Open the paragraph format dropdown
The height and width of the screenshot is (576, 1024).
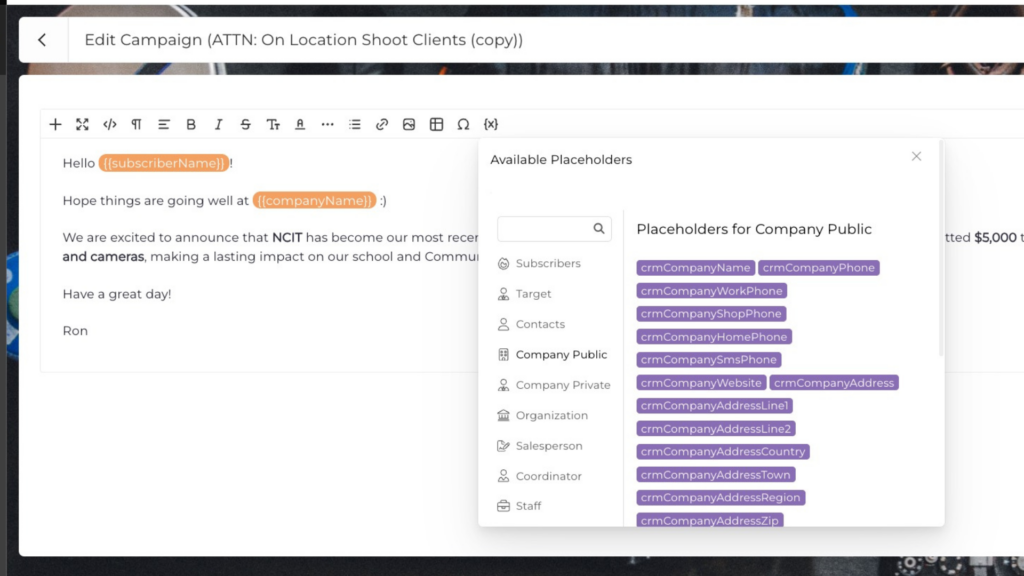click(x=136, y=125)
